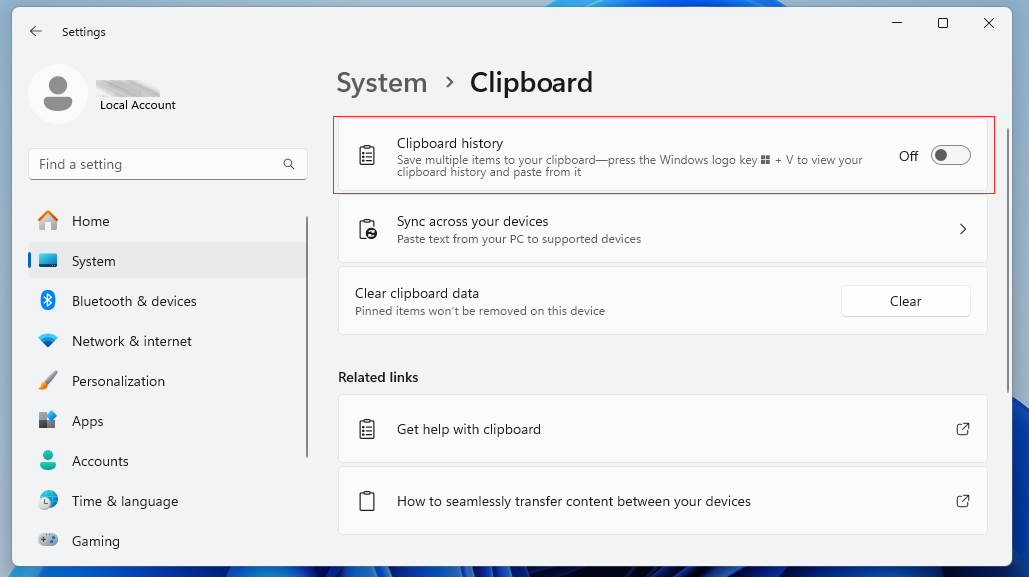Click the transfer content clipboard icon
The image size is (1029, 577).
pyautogui.click(x=367, y=501)
